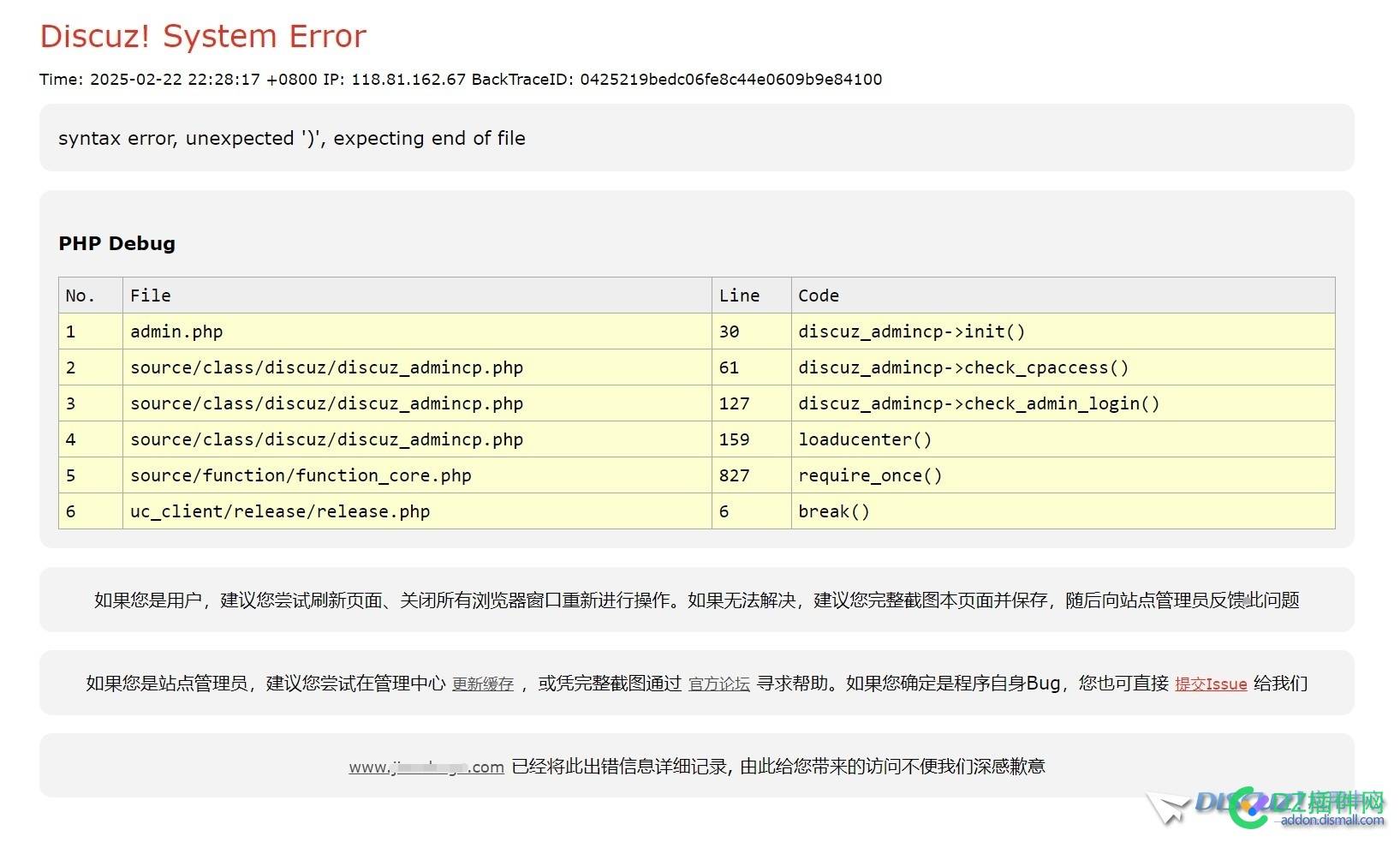Screen dimensions: 1400x842
Task: Open the 更新缓存 link
Action: (x=483, y=684)
